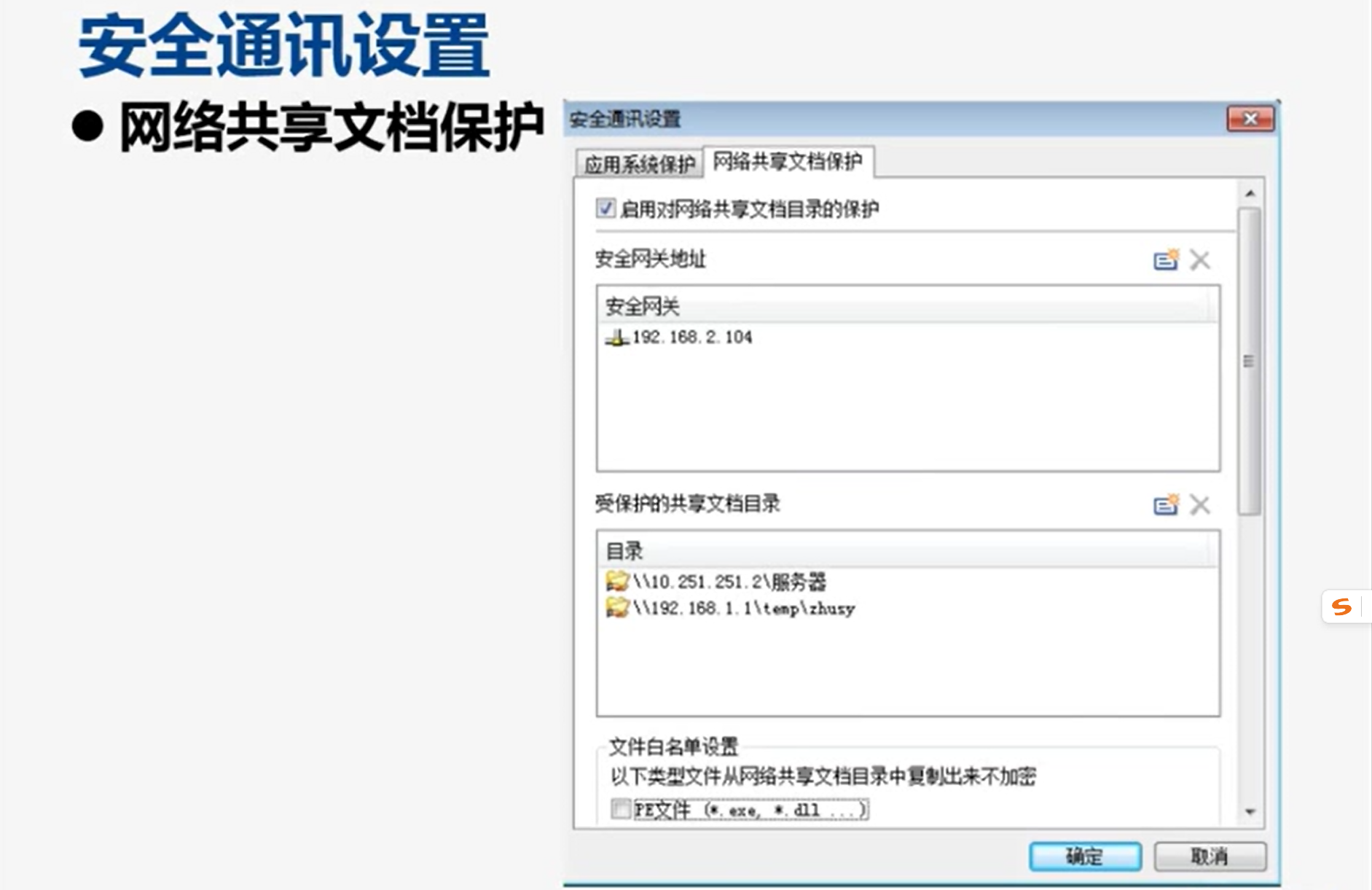The width and height of the screenshot is (1372, 890).
Task: Click the vertical scrollbar thumb
Action: (x=1250, y=361)
